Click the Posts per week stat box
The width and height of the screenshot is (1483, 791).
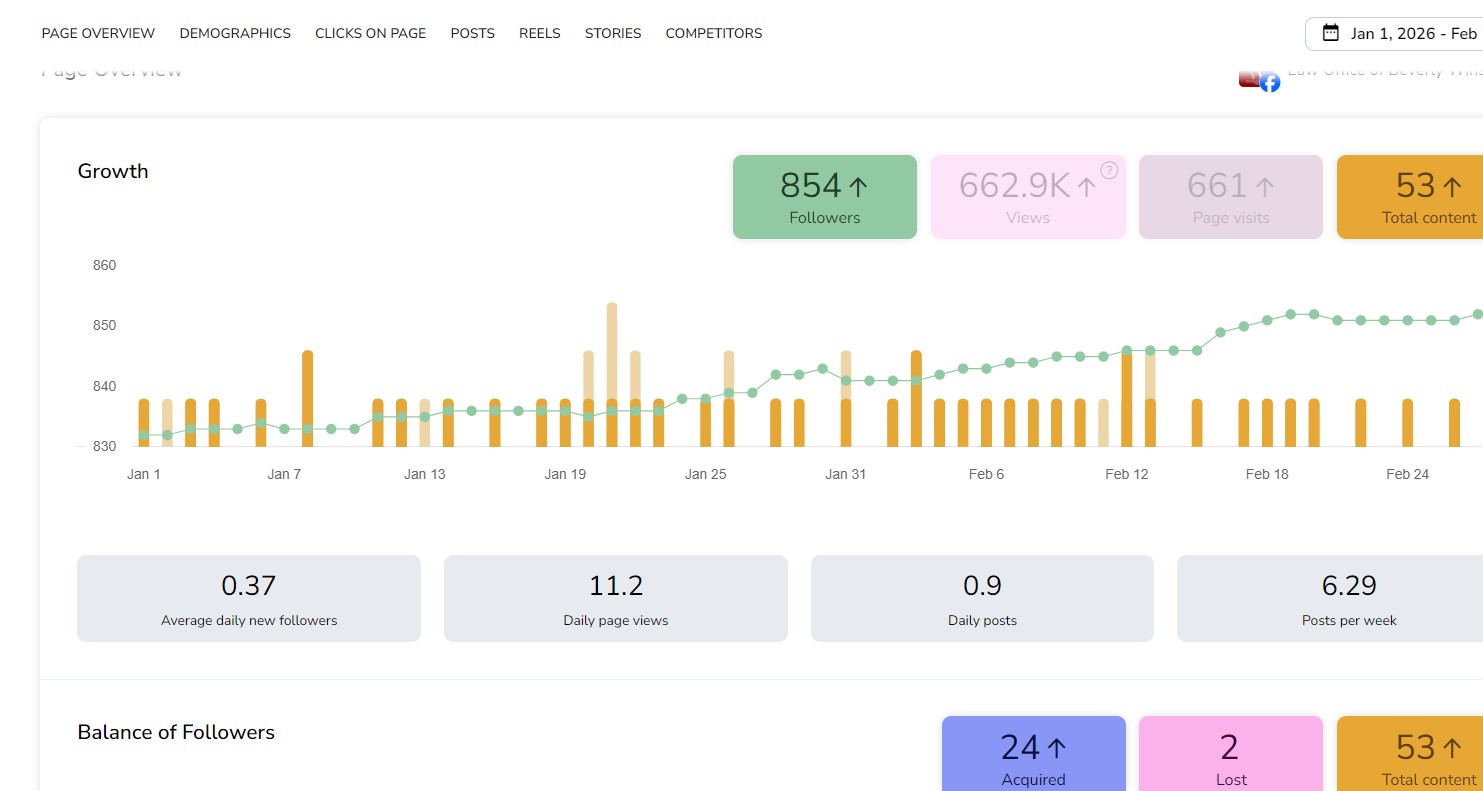click(1330, 598)
